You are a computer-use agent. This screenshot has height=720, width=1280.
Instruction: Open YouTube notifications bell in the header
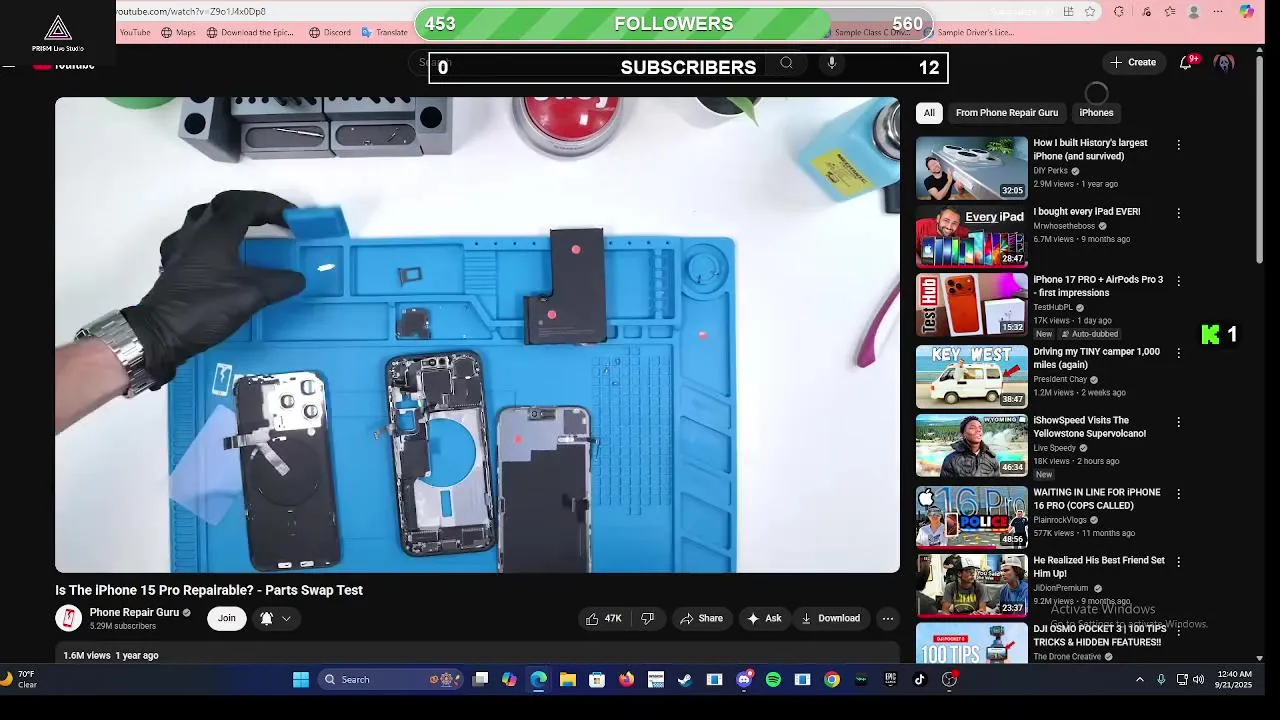(1186, 62)
